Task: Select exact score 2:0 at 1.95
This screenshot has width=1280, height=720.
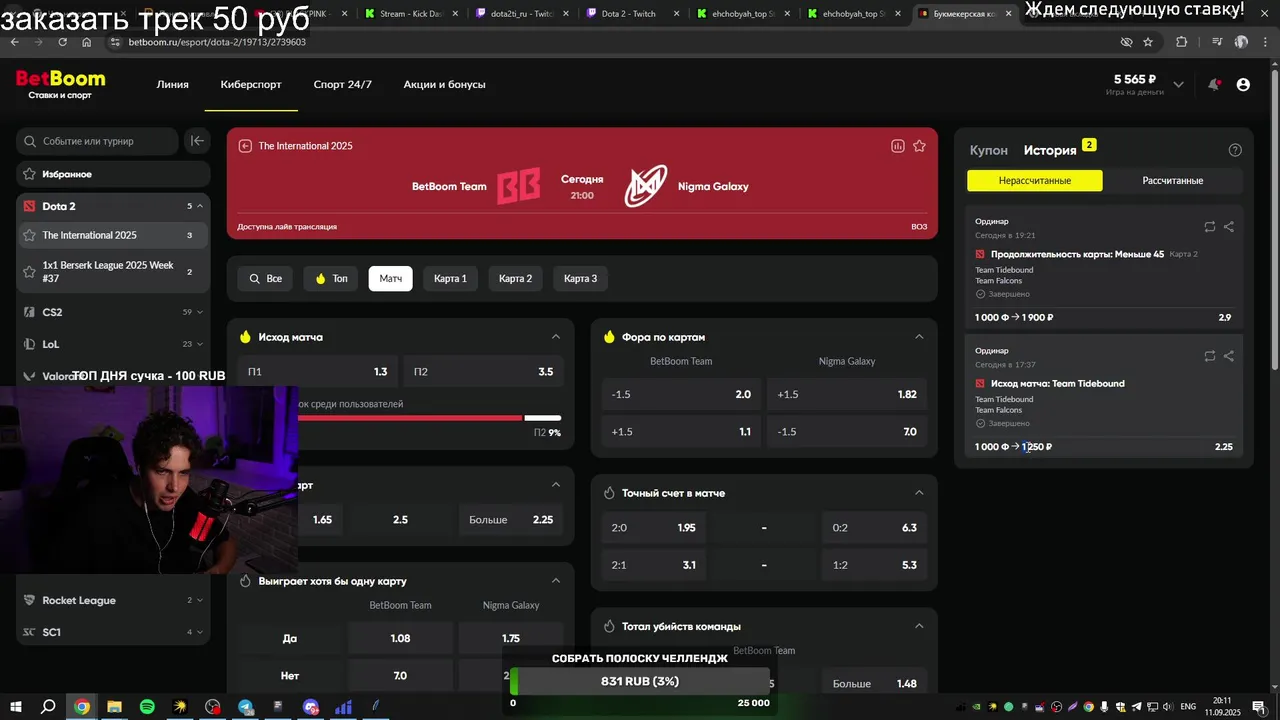Action: point(653,528)
